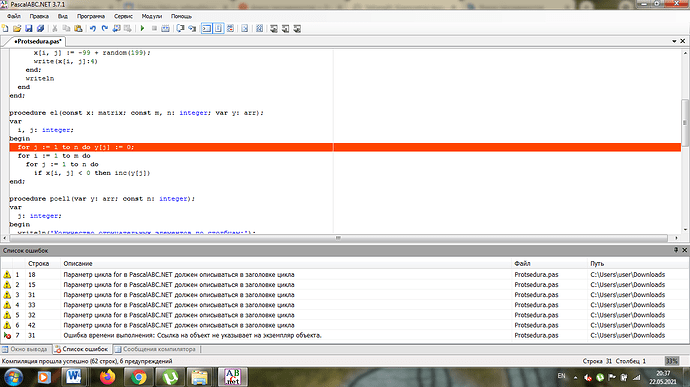
Task: Select warning 1 at line 18
Action: click(344, 275)
